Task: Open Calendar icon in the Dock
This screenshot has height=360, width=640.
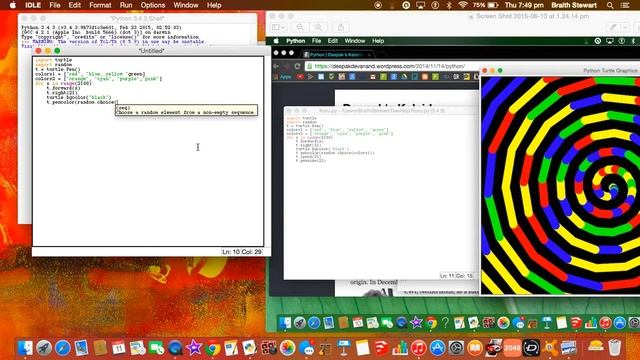Action: coord(119,348)
